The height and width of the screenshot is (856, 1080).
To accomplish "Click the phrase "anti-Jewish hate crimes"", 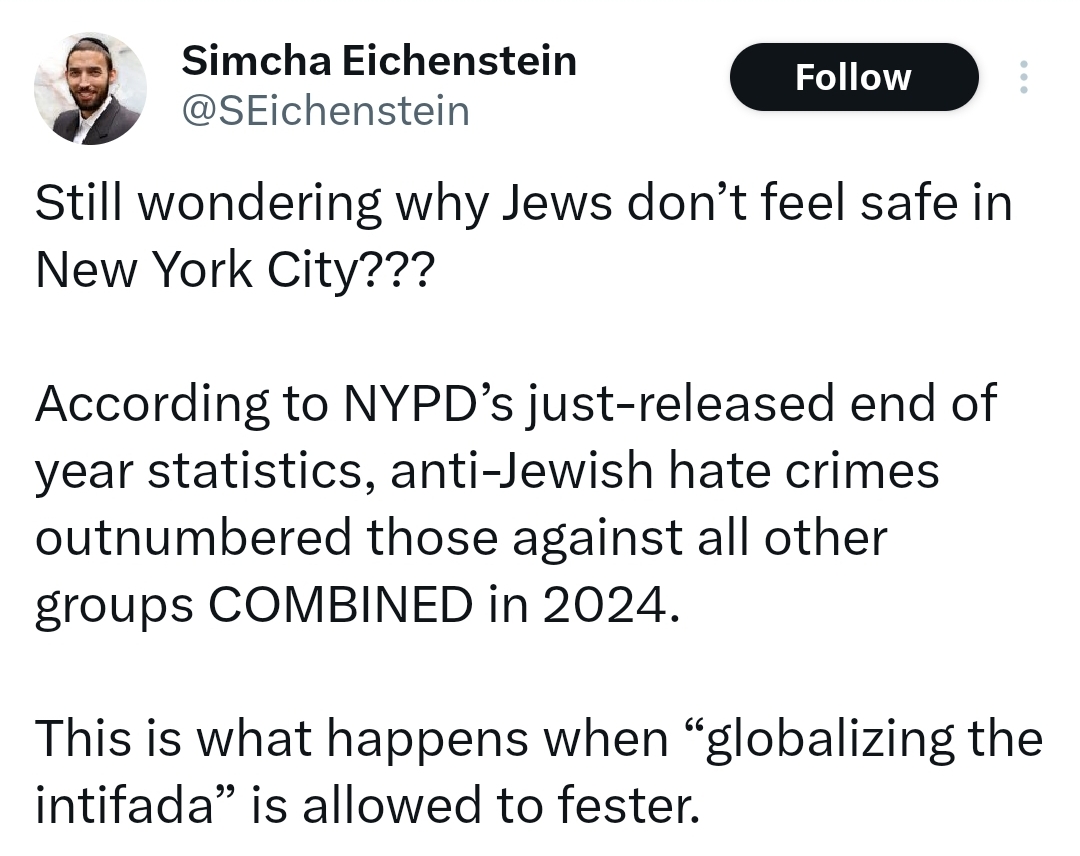I will click(665, 470).
